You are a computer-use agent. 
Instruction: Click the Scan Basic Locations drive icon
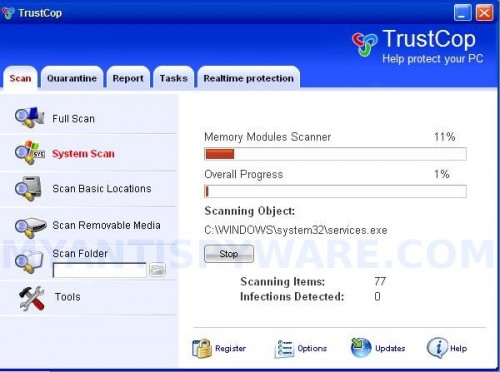(x=29, y=188)
